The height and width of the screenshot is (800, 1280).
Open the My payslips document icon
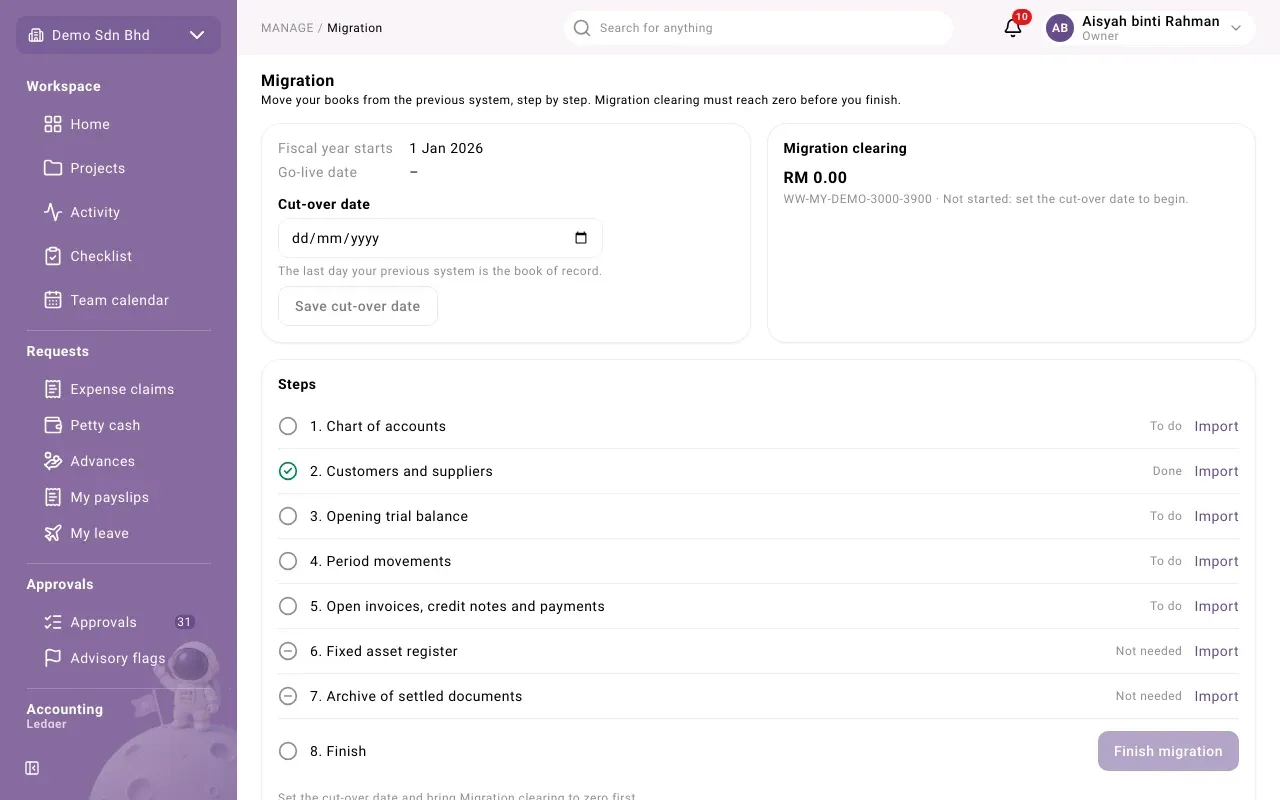click(53, 497)
